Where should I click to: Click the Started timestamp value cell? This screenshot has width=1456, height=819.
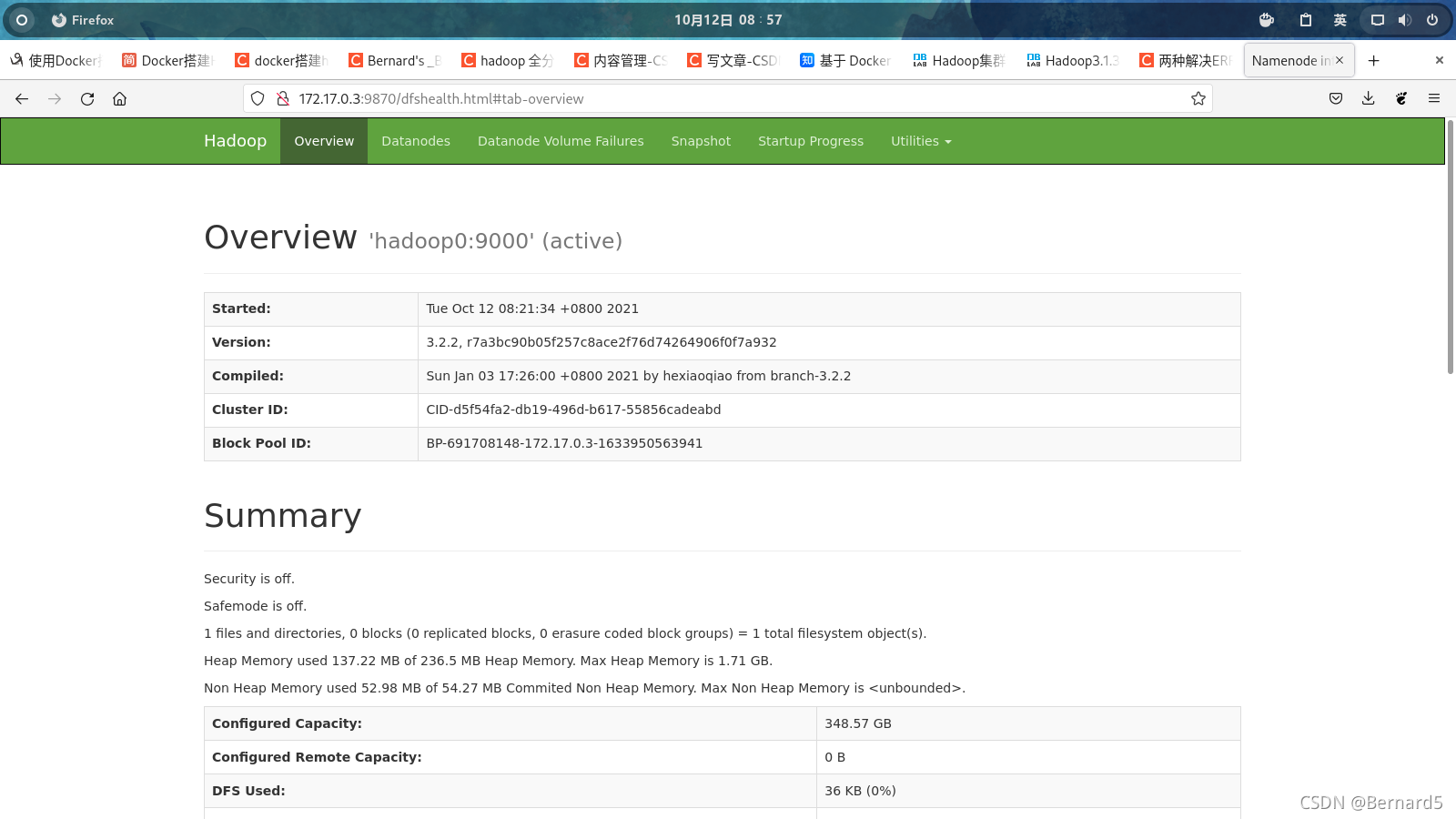[x=829, y=309]
